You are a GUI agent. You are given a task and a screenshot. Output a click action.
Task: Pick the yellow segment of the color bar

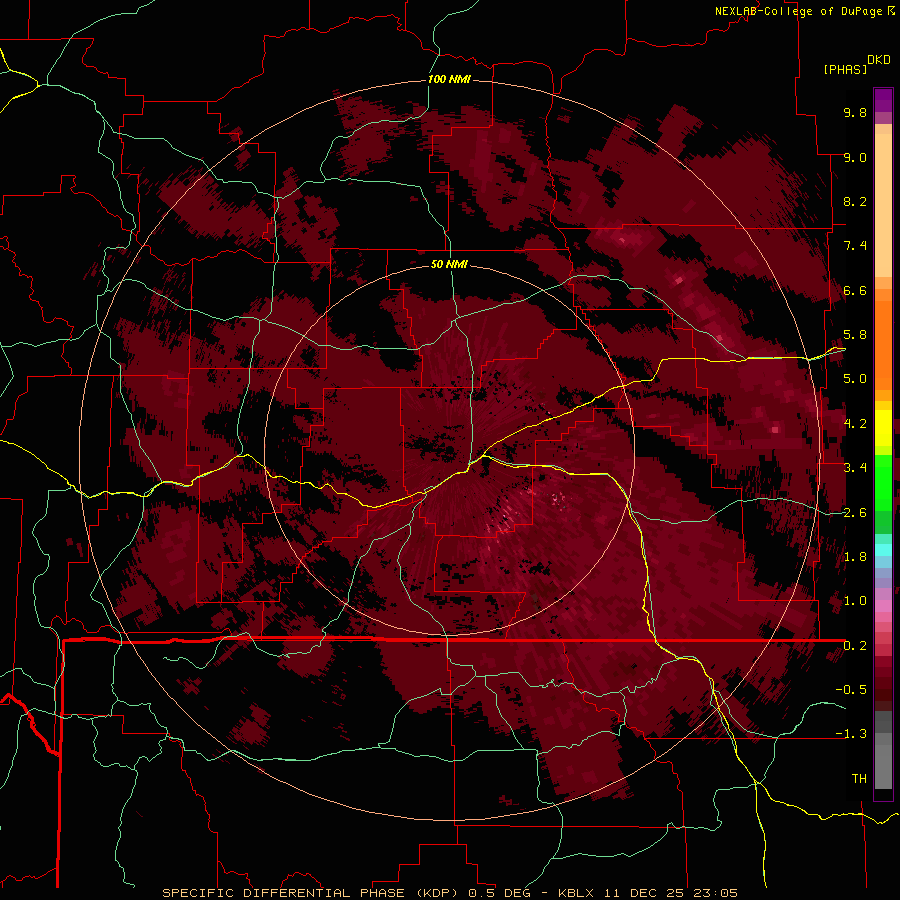point(883,428)
